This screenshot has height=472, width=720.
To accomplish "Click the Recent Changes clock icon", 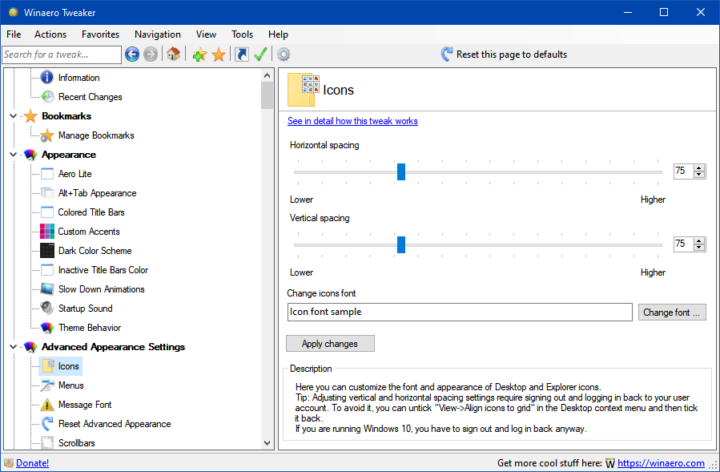I will pyautogui.click(x=47, y=96).
